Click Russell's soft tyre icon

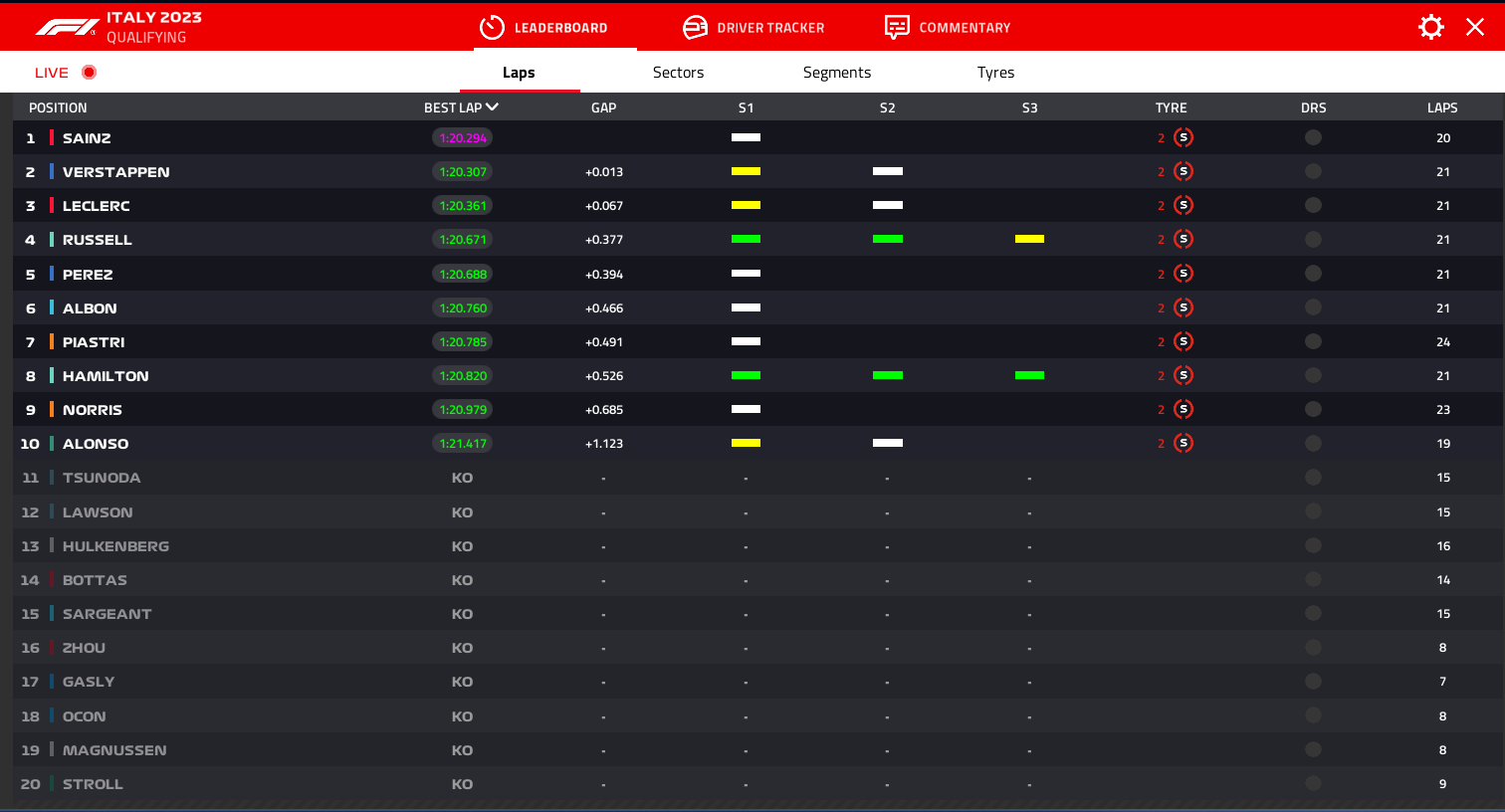pos(1183,239)
